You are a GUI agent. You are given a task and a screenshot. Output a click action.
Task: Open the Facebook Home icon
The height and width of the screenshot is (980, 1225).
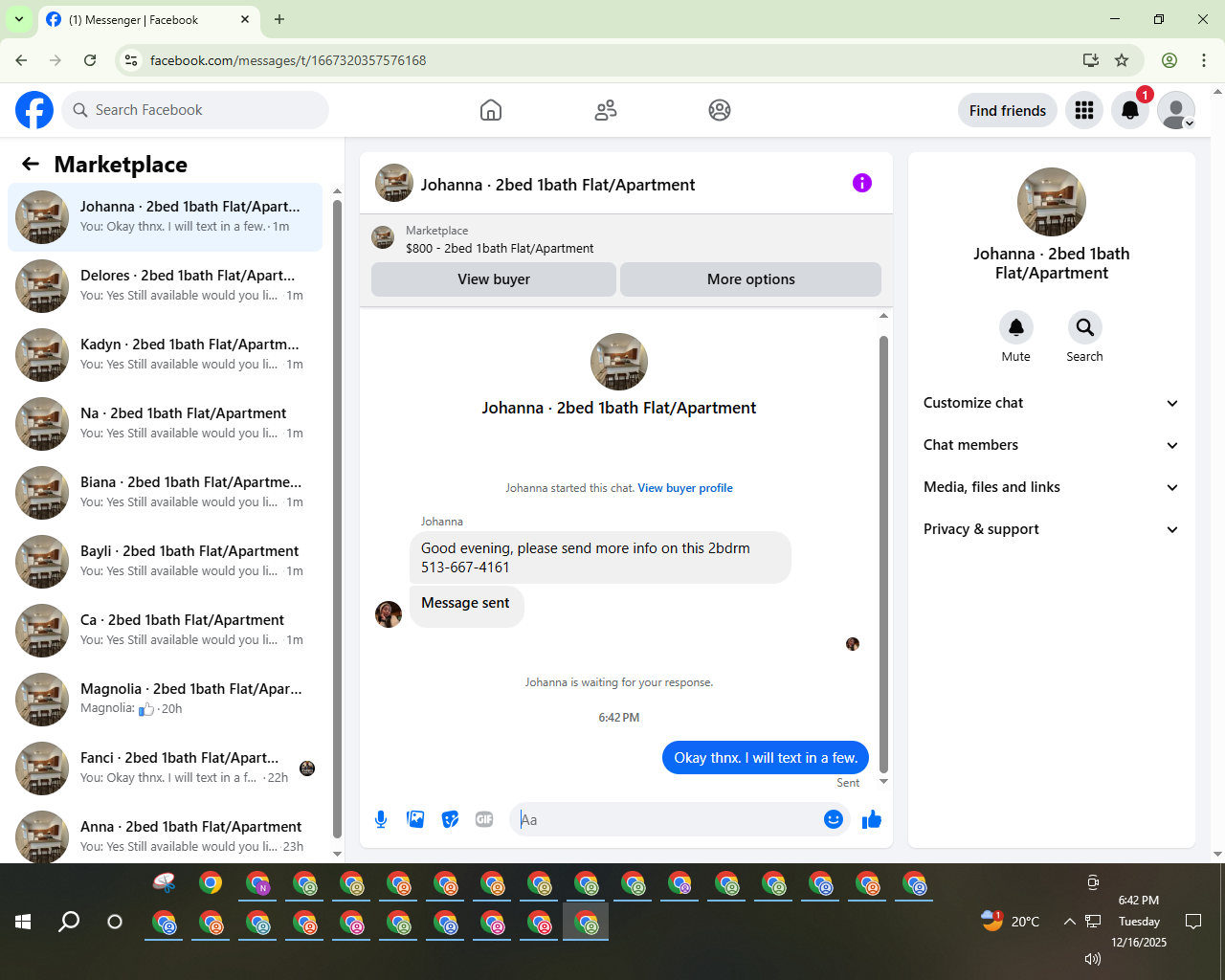[x=491, y=110]
